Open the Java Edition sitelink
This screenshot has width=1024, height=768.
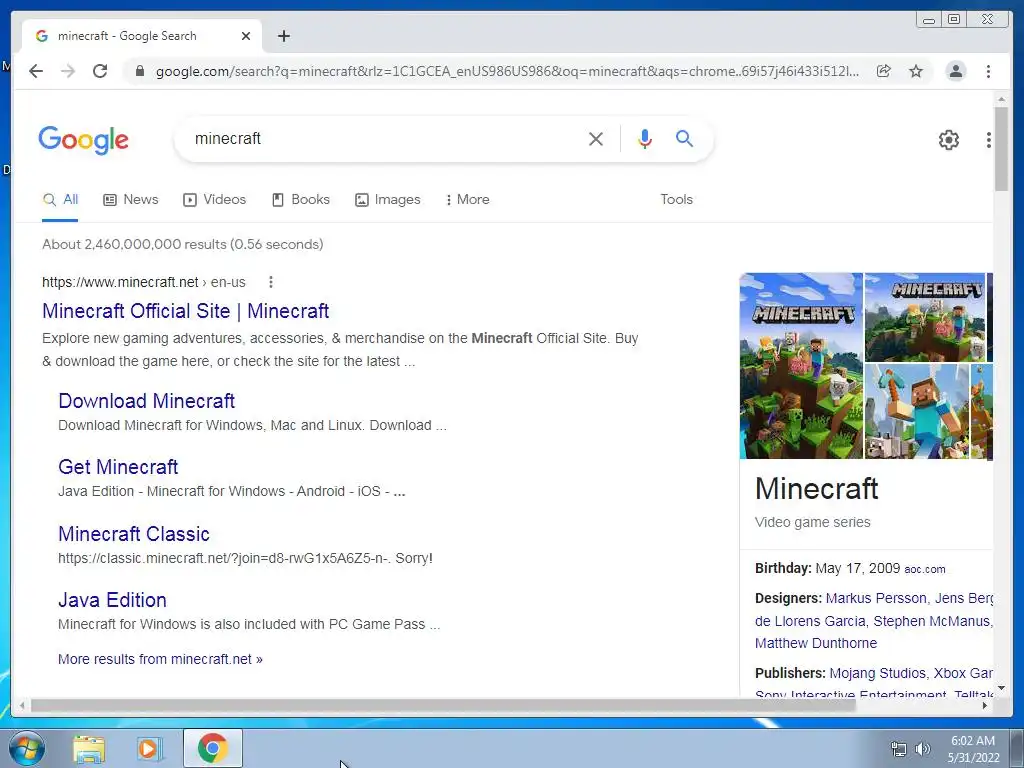(x=112, y=600)
